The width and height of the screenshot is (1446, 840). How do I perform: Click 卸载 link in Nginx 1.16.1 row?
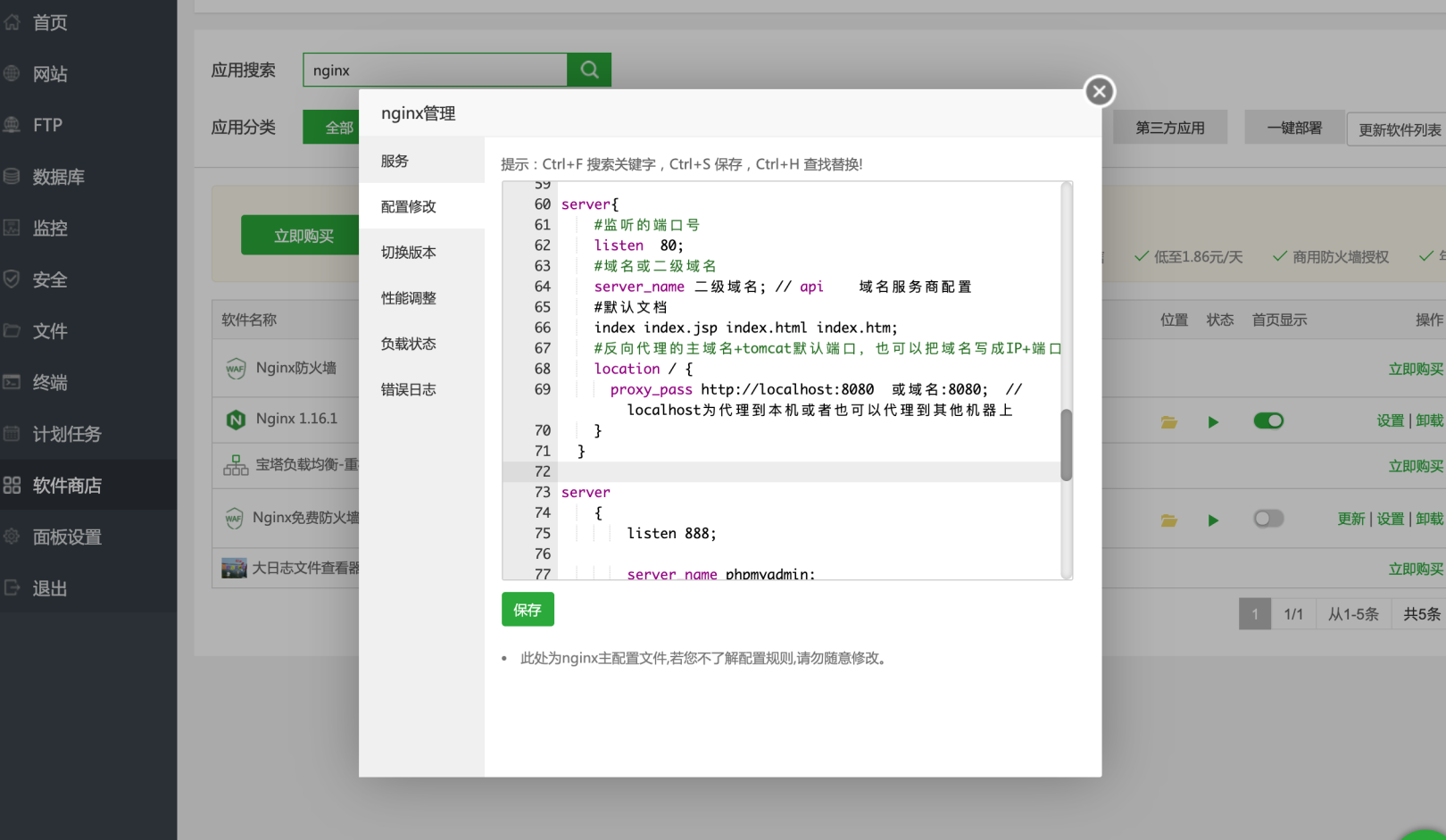tap(1430, 420)
